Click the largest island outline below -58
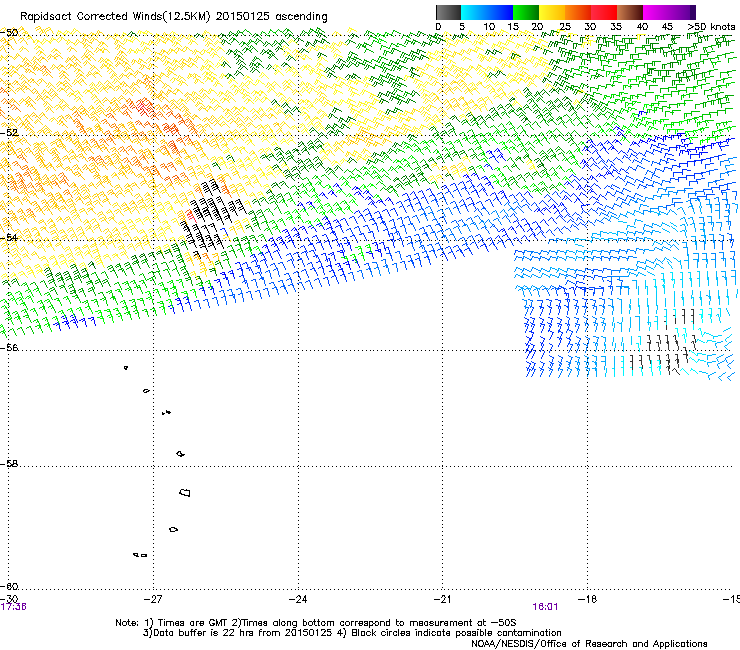 click(x=185, y=492)
